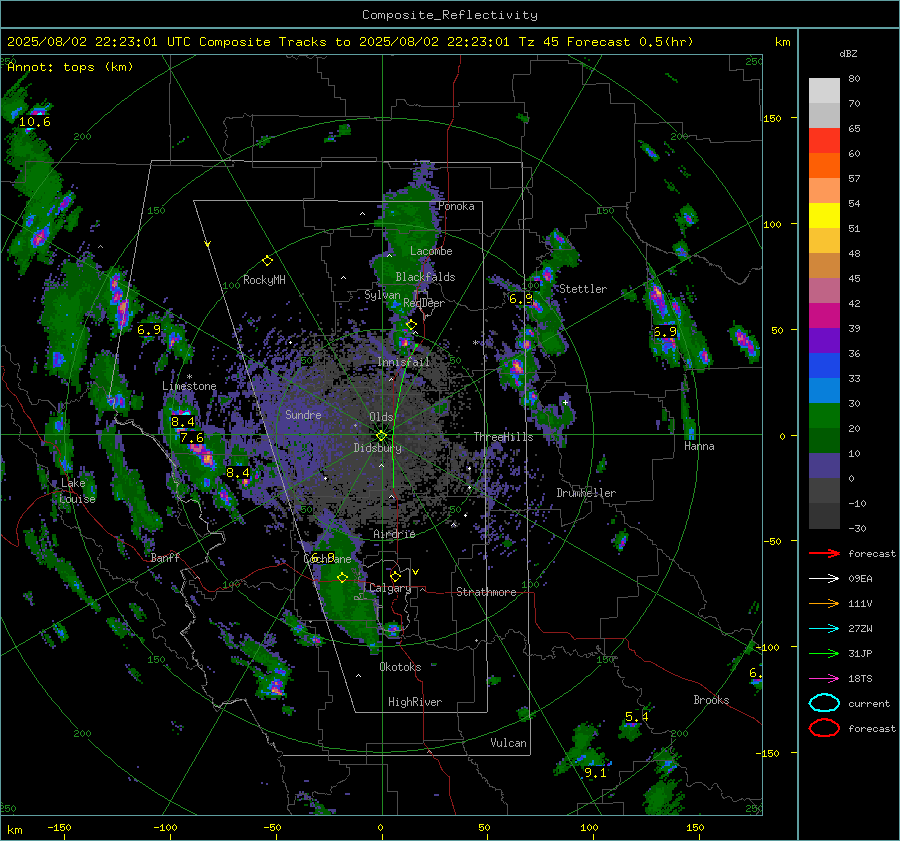900x841 pixels.
Task: Click the Ponoka city label
Action: [x=456, y=206]
